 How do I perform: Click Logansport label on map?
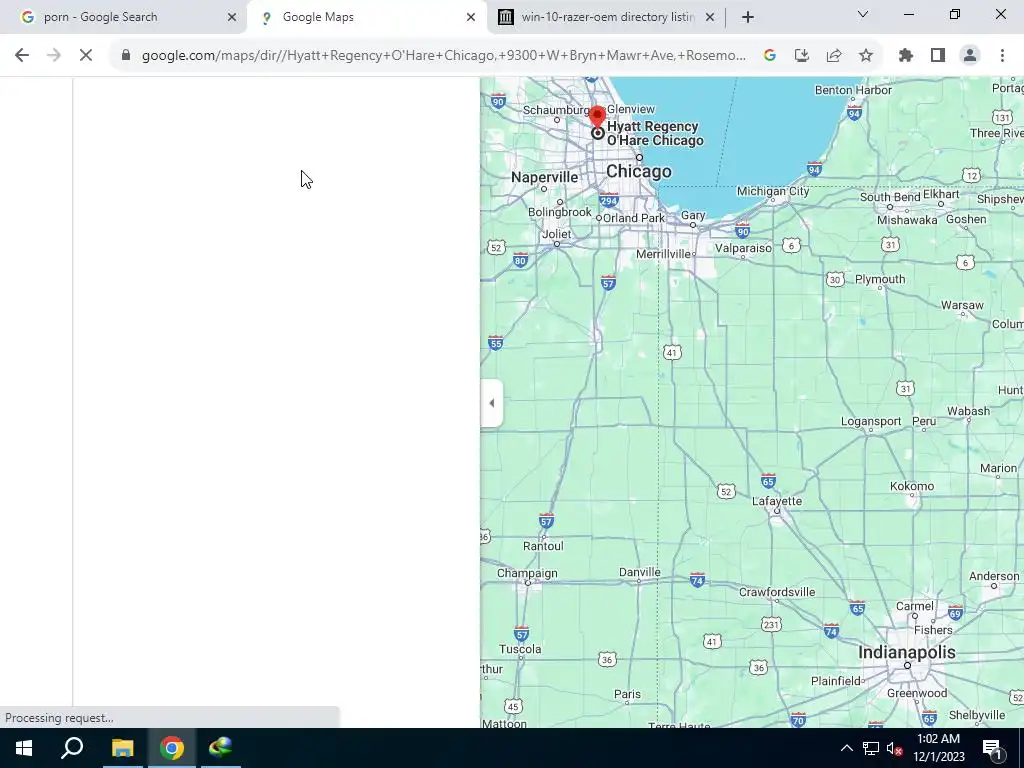[x=871, y=421]
